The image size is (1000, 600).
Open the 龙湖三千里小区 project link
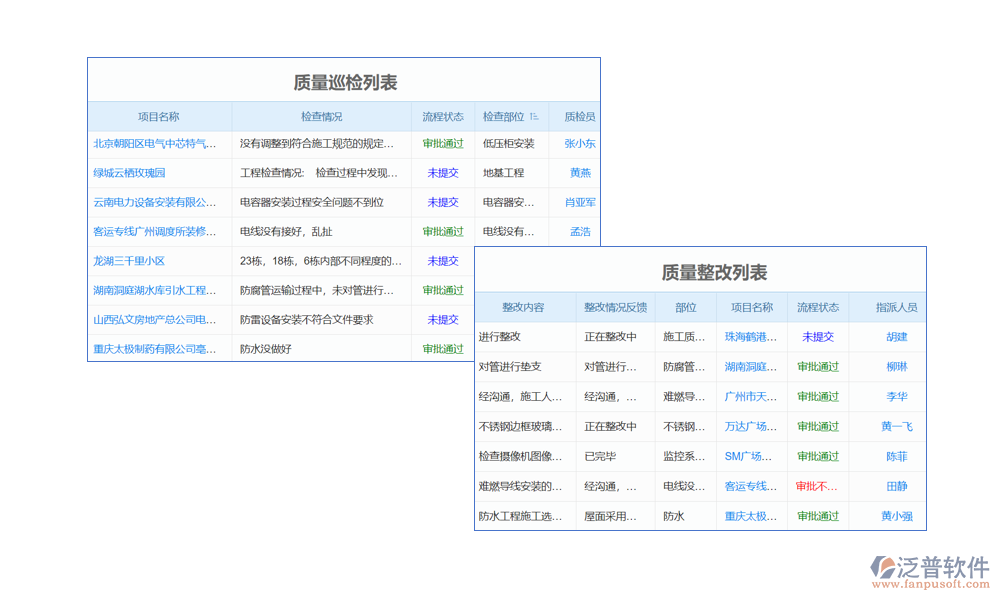click(x=128, y=261)
